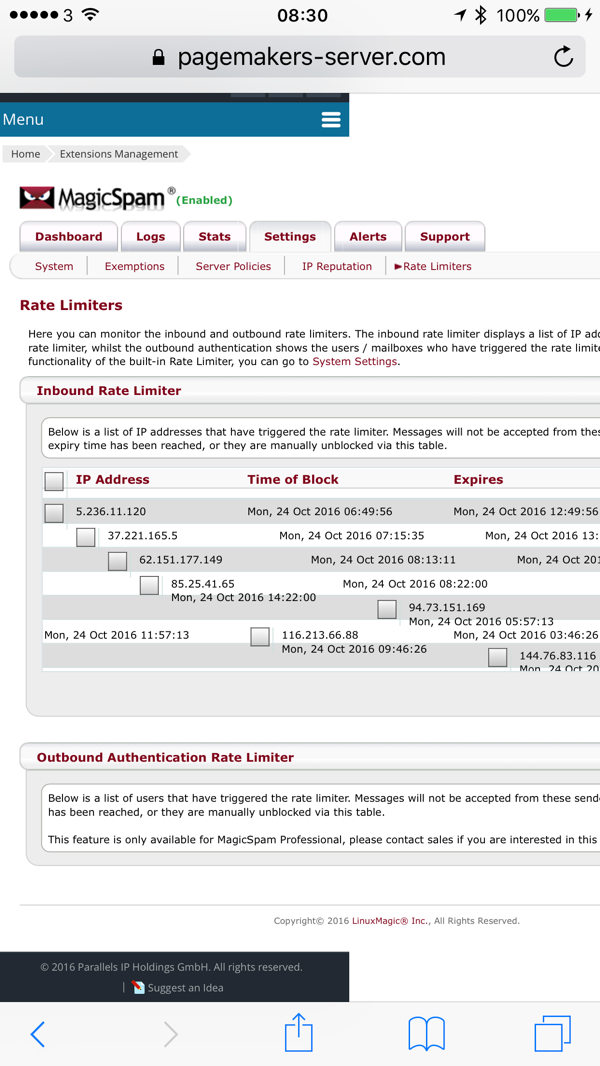The width and height of the screenshot is (600, 1066).
Task: Tap the Safari back arrow
Action: tap(38, 1034)
